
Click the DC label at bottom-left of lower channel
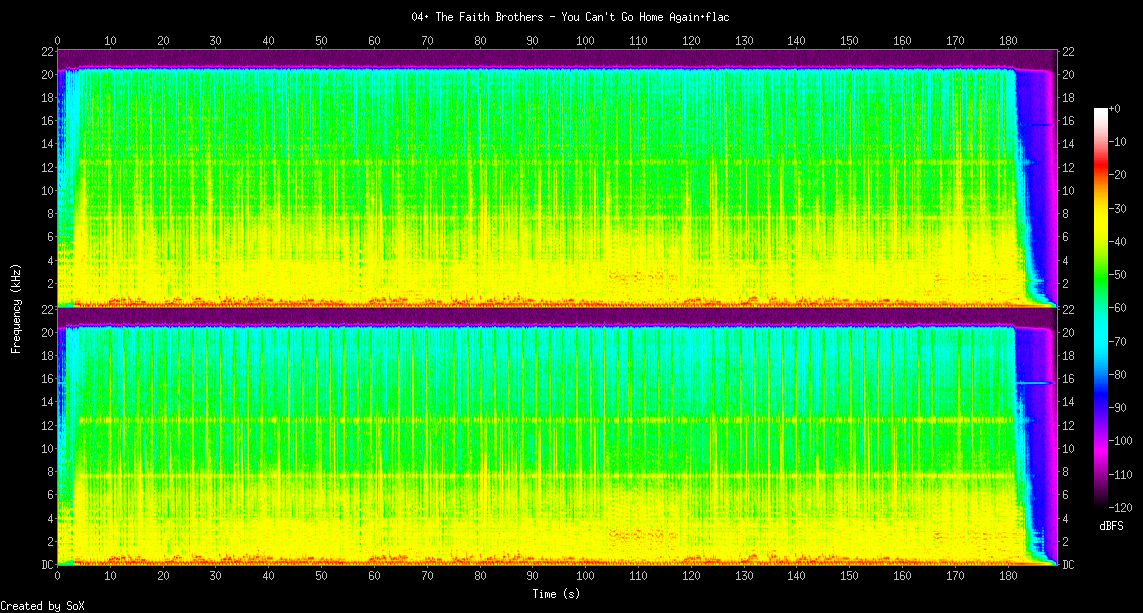[x=47, y=564]
